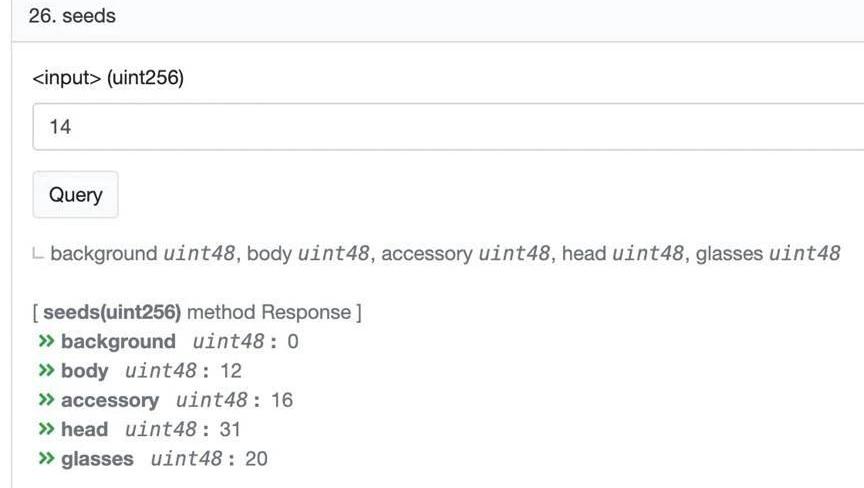
Task: Click the body result value 12
Action: [x=231, y=371]
